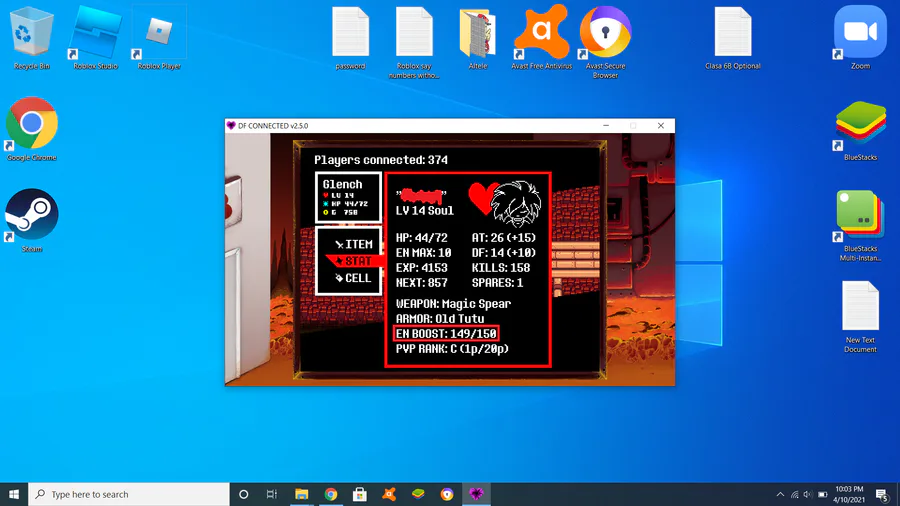This screenshot has width=900, height=506.
Task: Click the DF CONNECTED heart taskbar icon
Action: click(476, 494)
